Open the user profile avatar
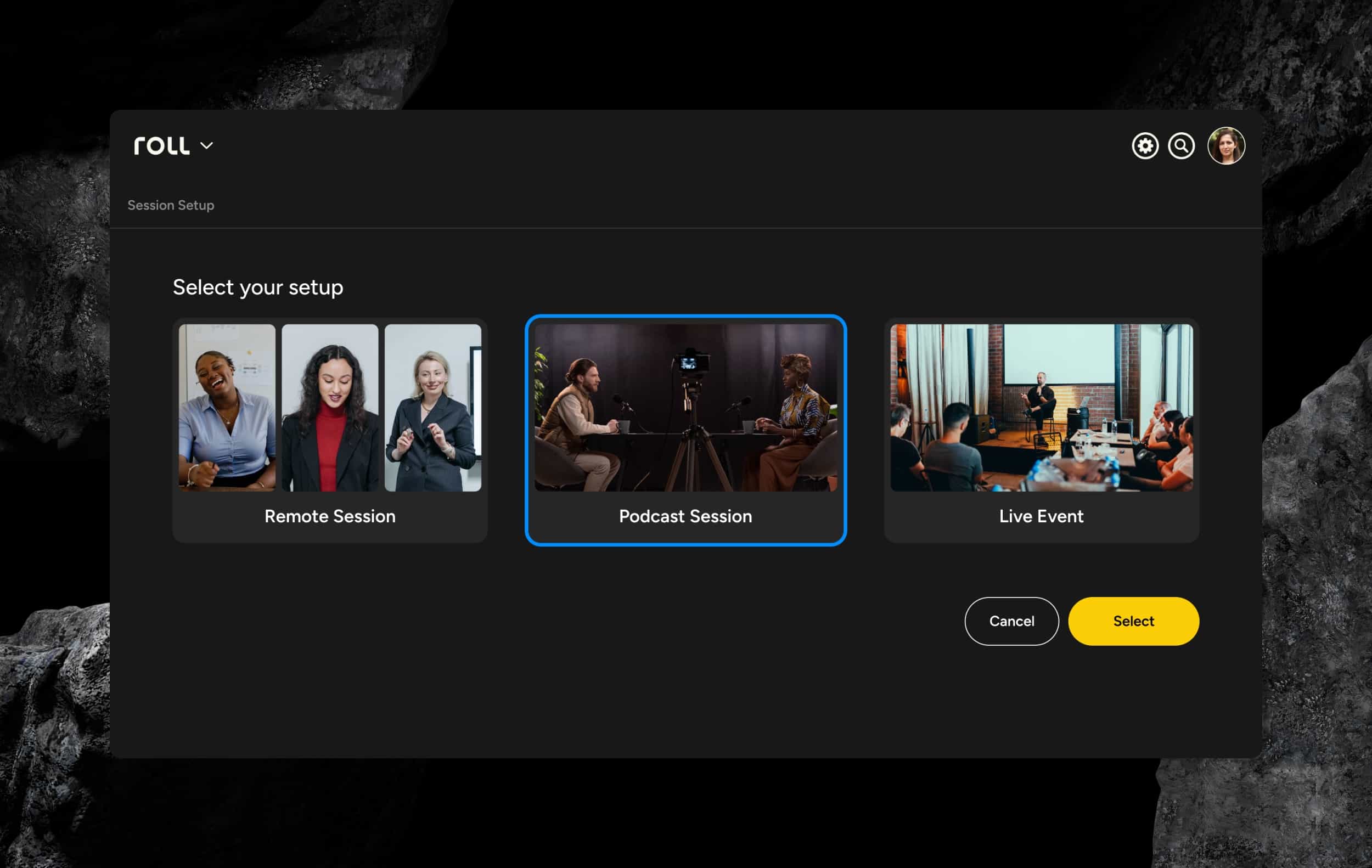The image size is (1372, 868). coord(1226,146)
